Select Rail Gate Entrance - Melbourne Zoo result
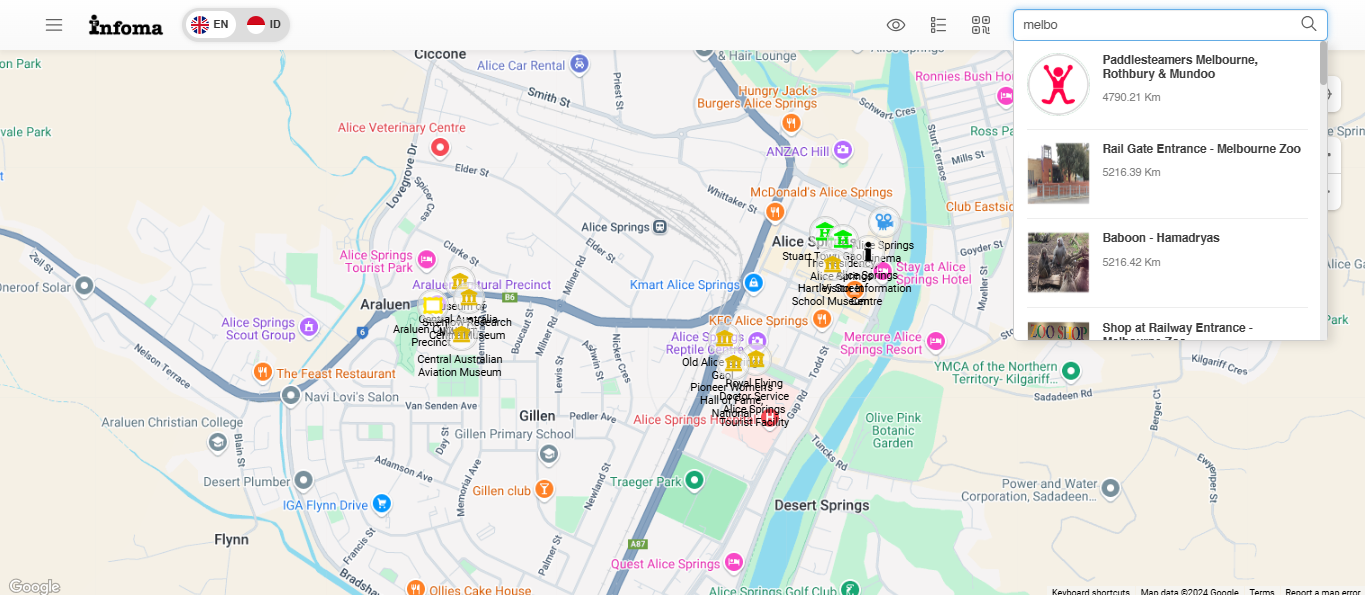1365x595 pixels. [x=1167, y=174]
